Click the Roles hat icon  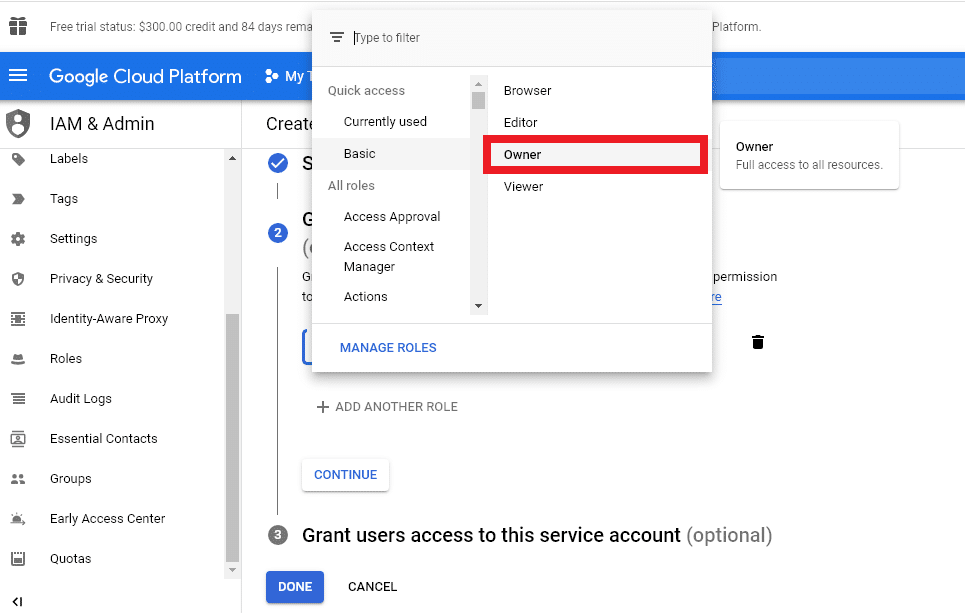coord(18,359)
